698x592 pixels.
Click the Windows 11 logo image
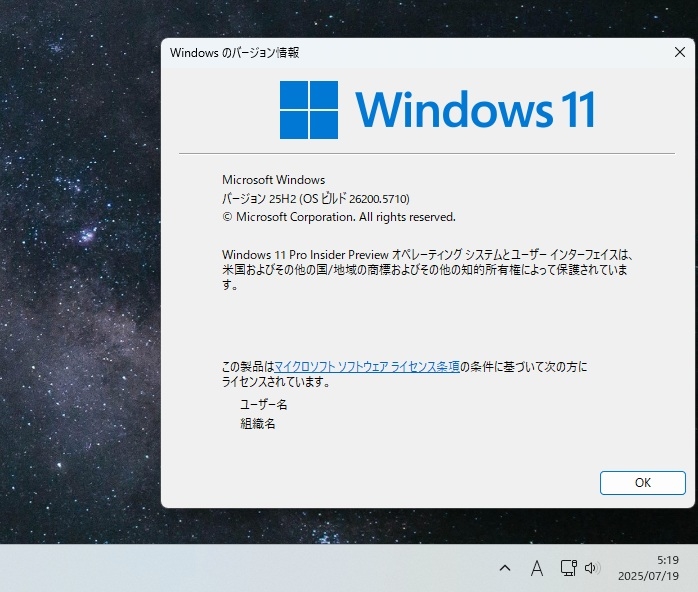tap(438, 109)
